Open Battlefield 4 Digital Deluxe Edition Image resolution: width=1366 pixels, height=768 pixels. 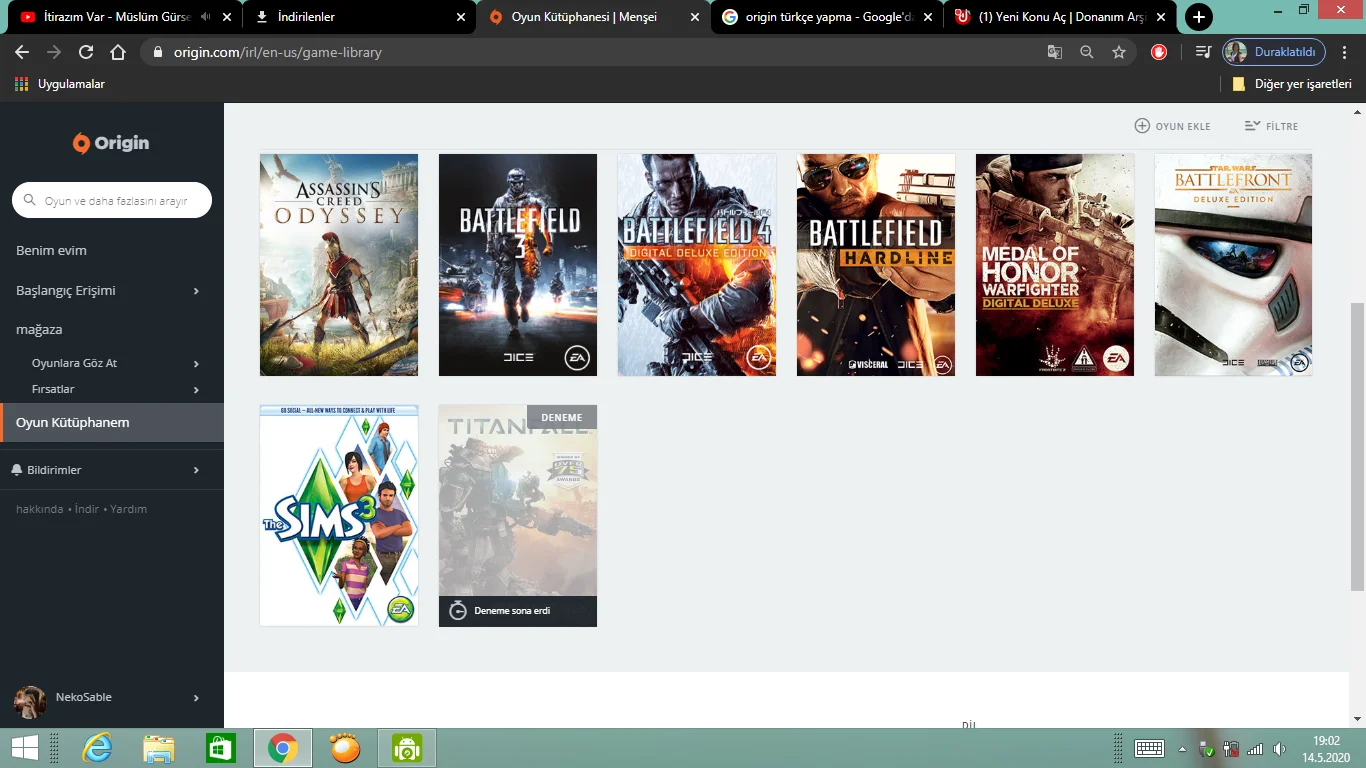pos(697,265)
